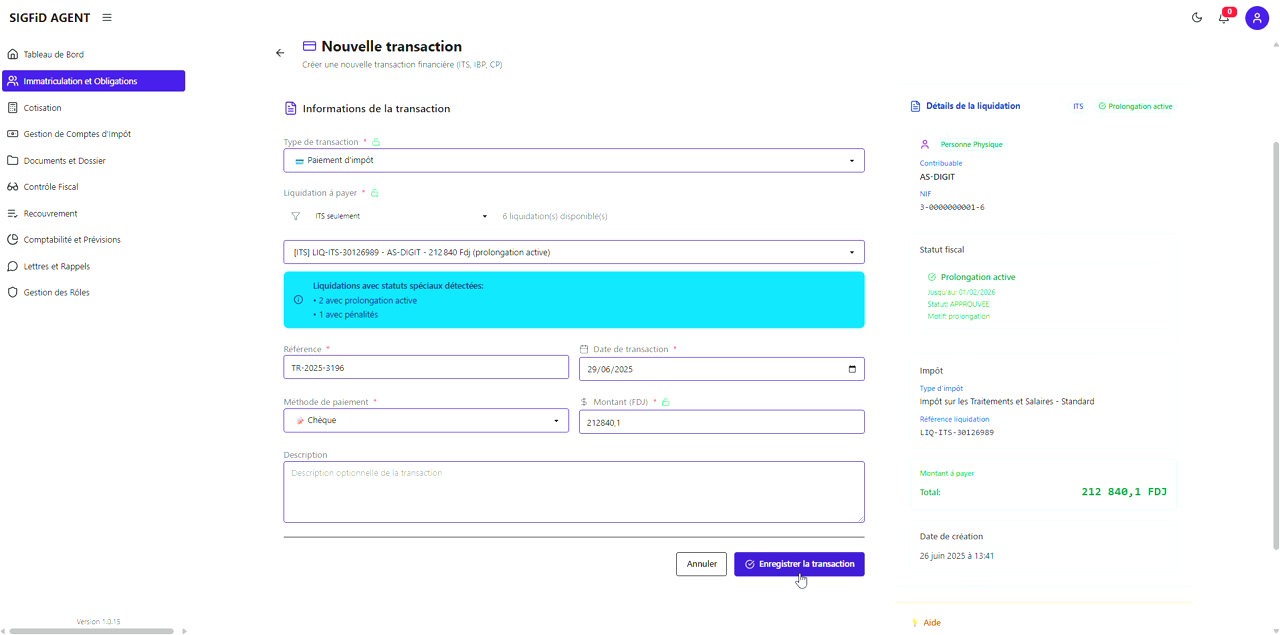The width and height of the screenshot is (1280, 635).
Task: Click the Prolongation active status badge
Action: [1135, 105]
